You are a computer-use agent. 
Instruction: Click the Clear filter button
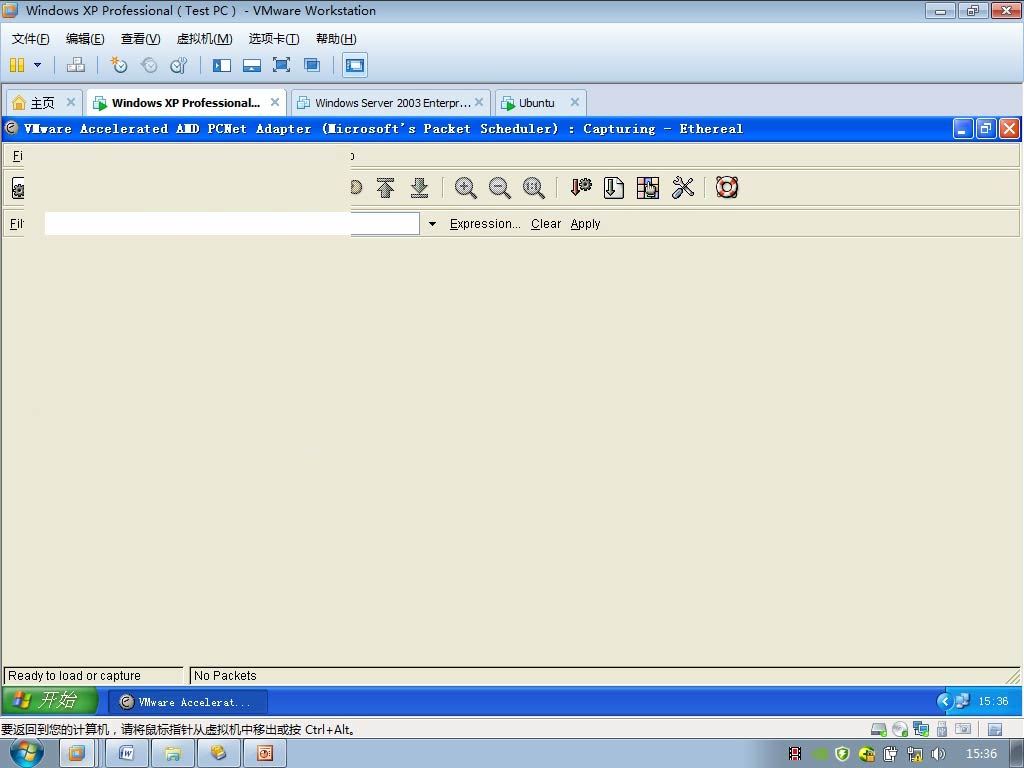tap(546, 224)
